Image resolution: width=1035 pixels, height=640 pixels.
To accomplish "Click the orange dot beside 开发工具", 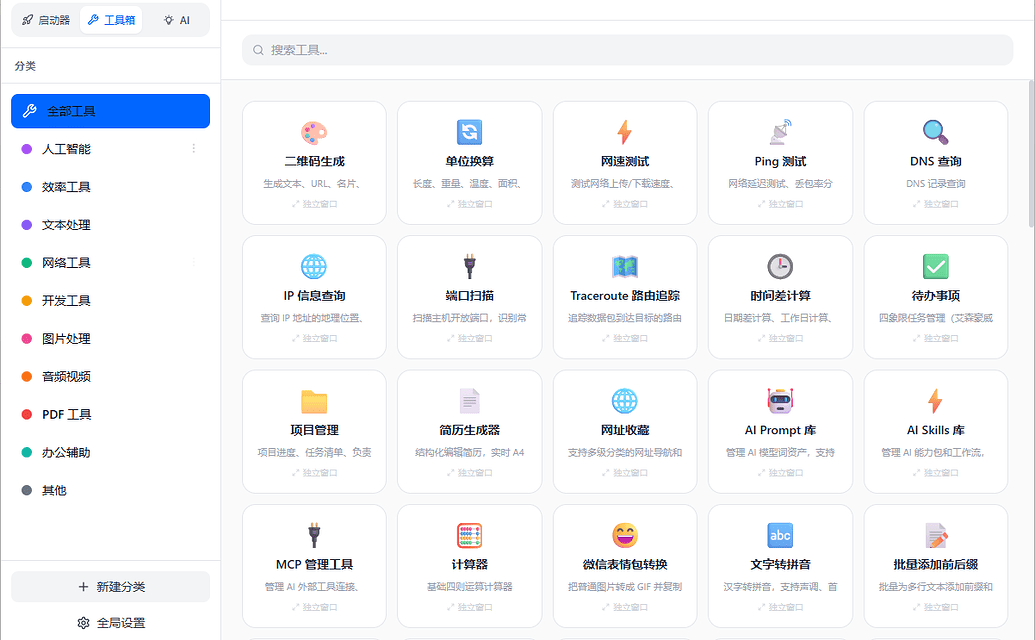I will (26, 301).
